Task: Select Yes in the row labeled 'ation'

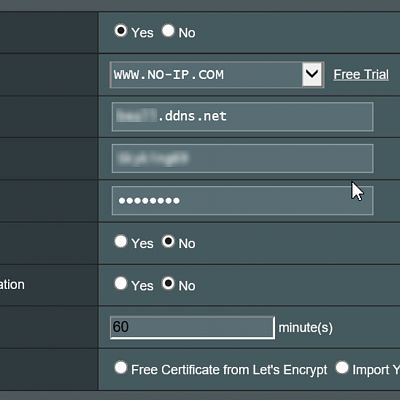Action: pyautogui.click(x=121, y=283)
